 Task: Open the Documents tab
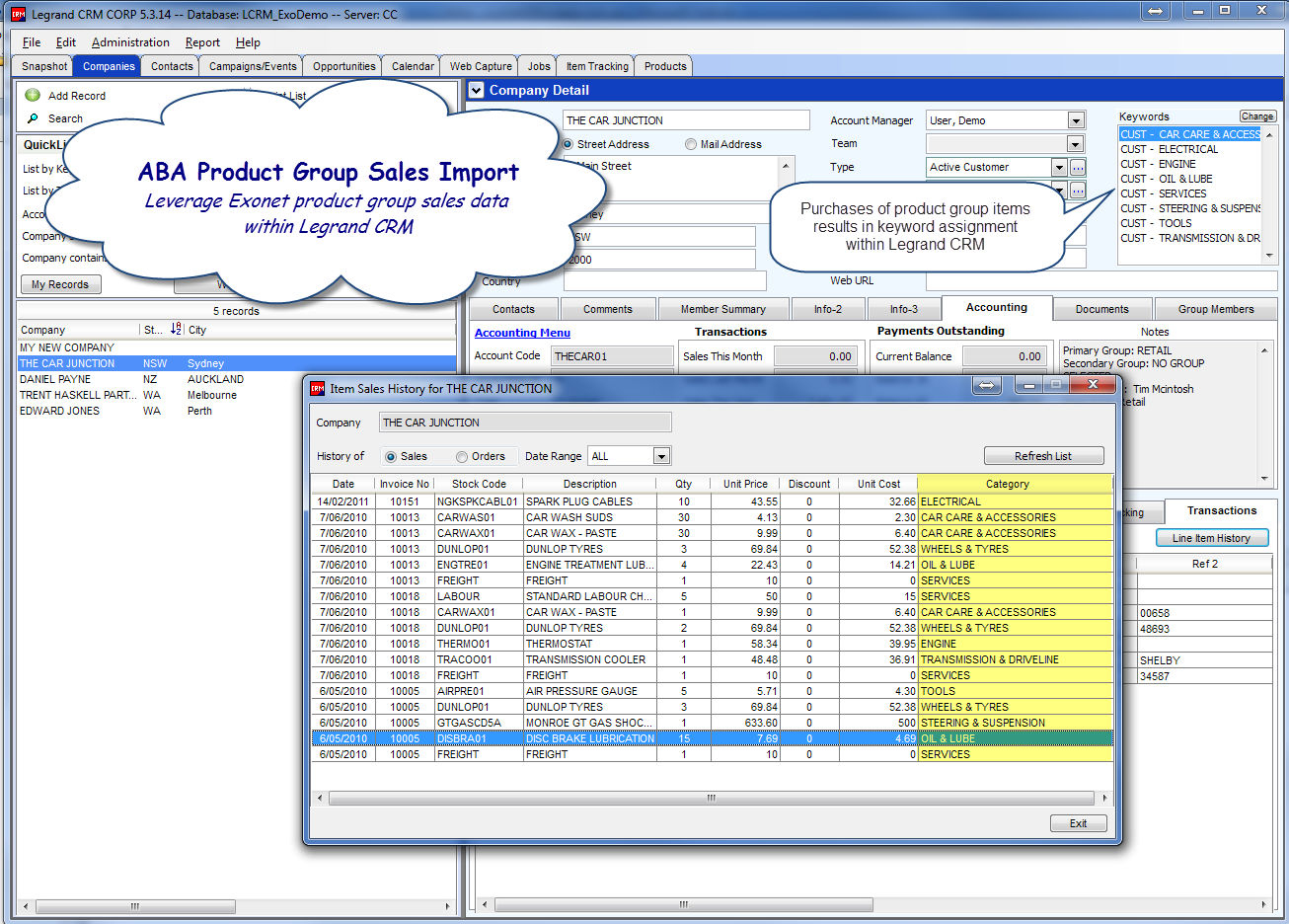1101,309
